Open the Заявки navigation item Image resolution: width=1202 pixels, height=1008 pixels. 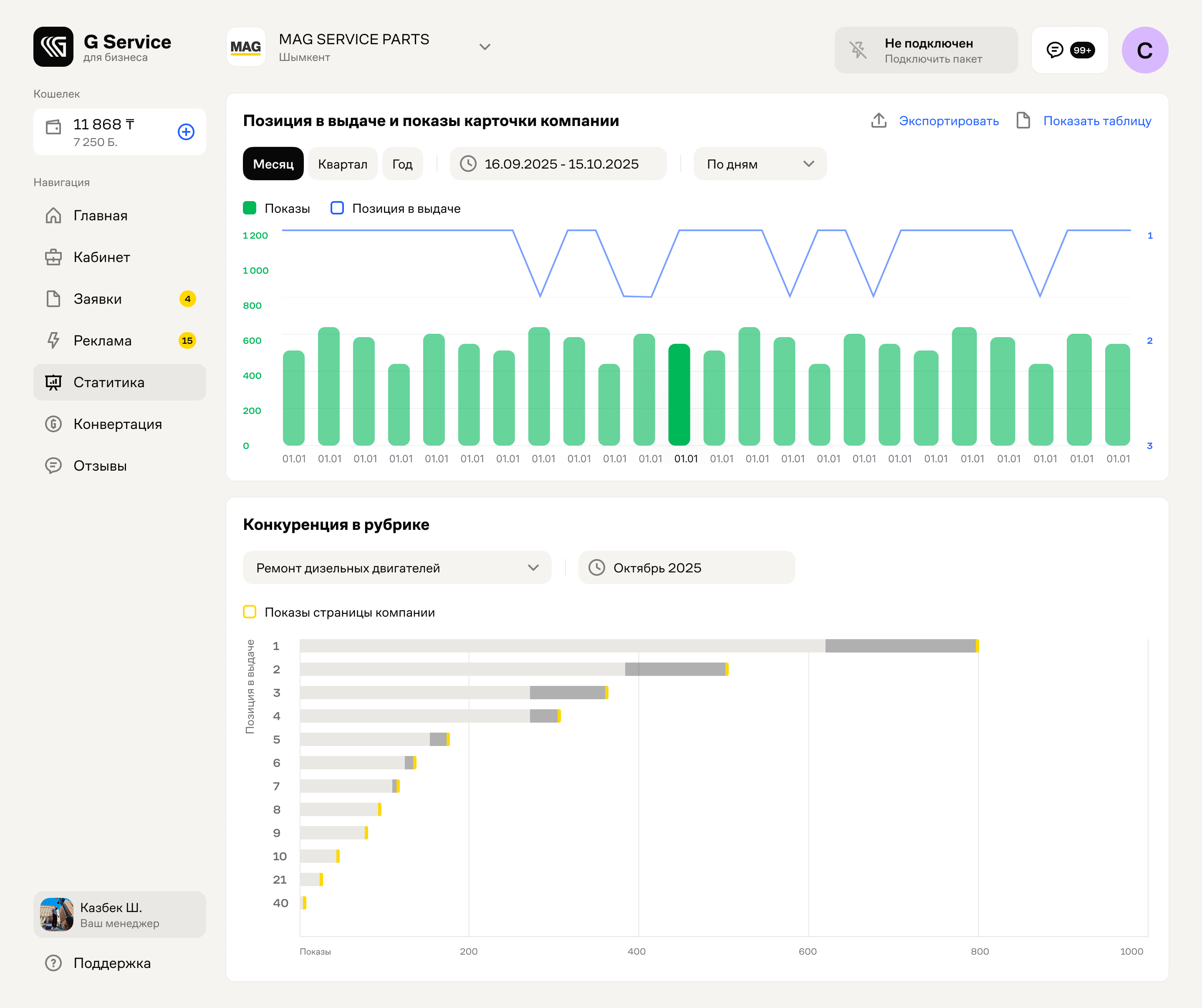[120, 299]
